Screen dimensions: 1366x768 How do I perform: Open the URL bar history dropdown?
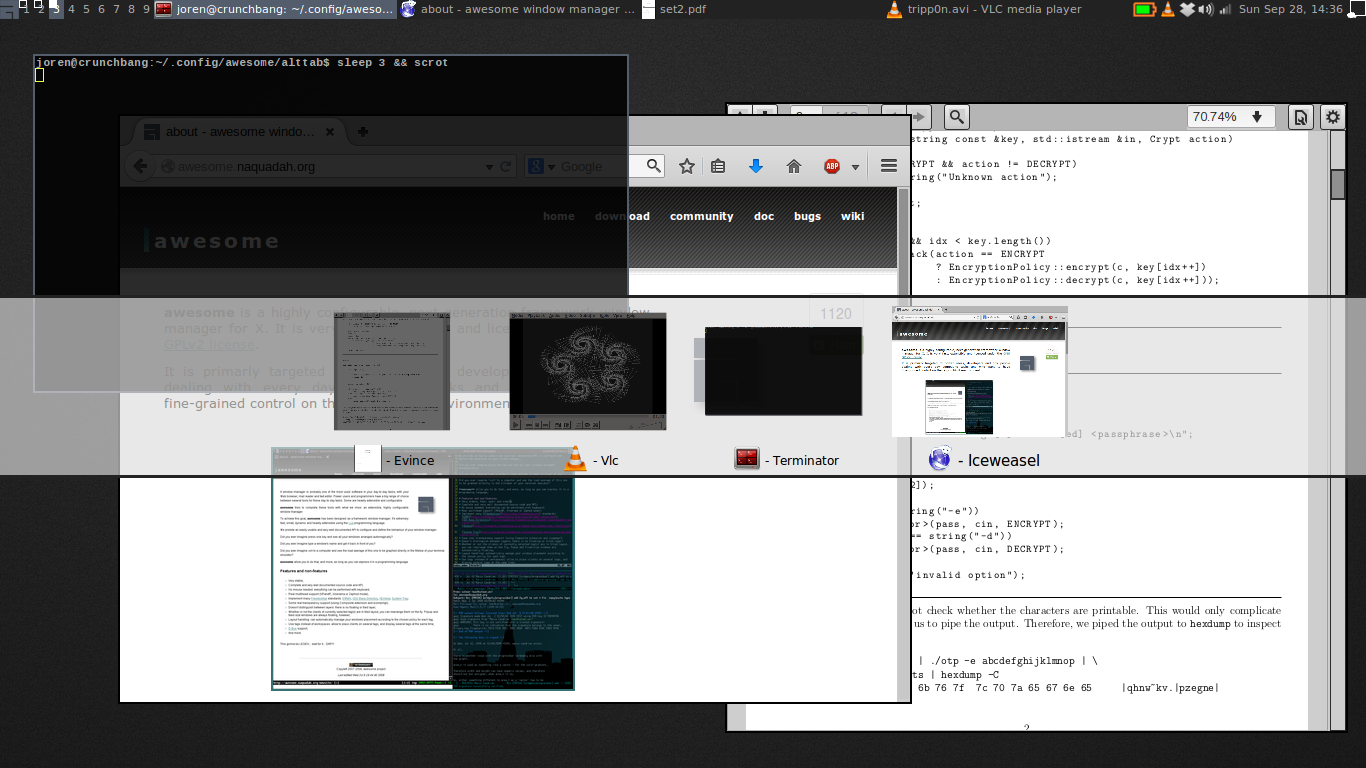[488, 167]
